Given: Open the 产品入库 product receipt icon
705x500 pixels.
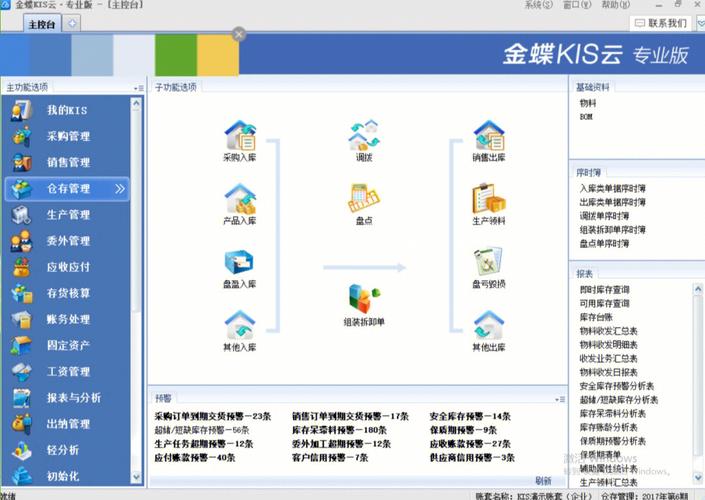Looking at the screenshot, I should tap(240, 198).
